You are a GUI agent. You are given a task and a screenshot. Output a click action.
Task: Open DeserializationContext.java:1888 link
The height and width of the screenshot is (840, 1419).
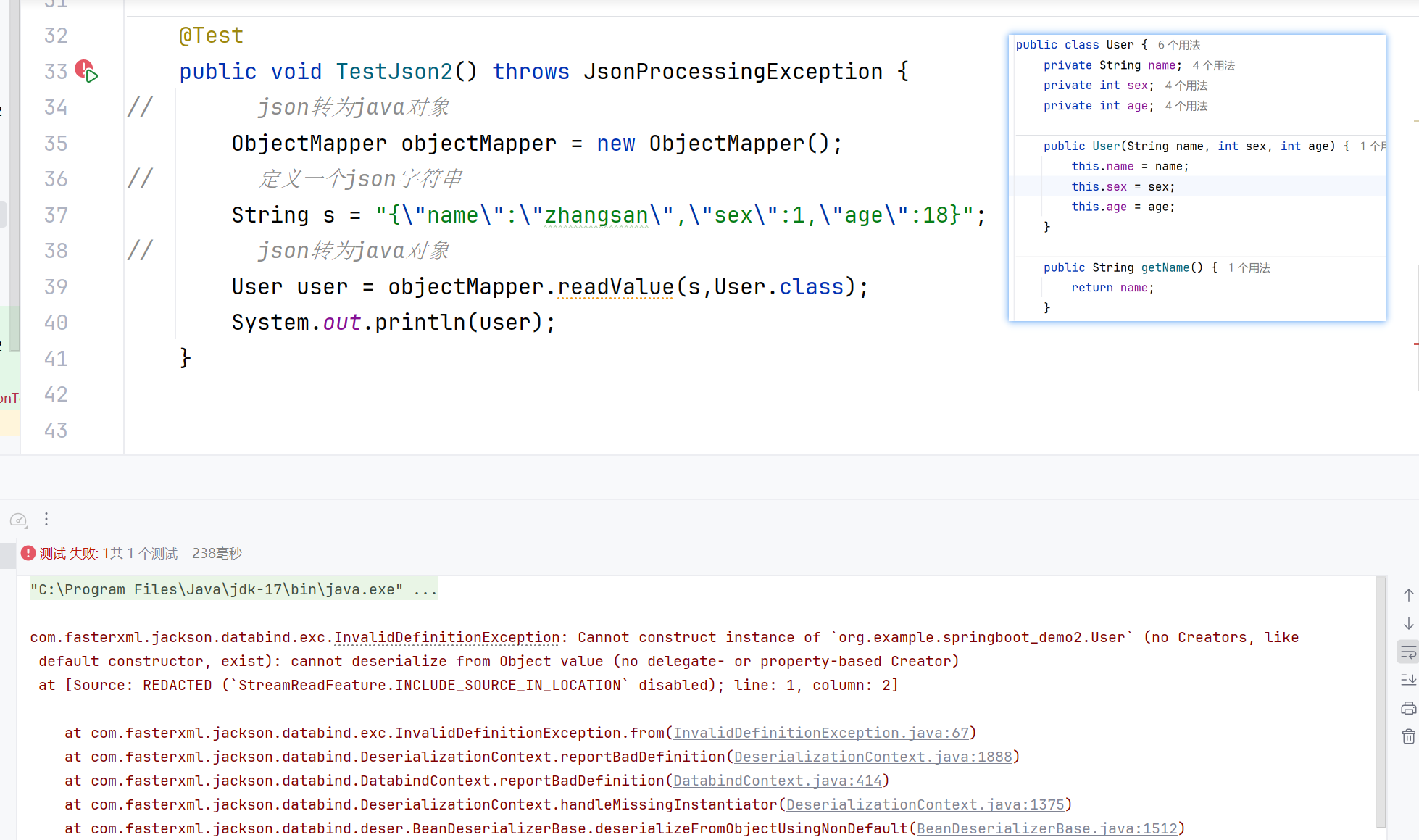coord(873,757)
